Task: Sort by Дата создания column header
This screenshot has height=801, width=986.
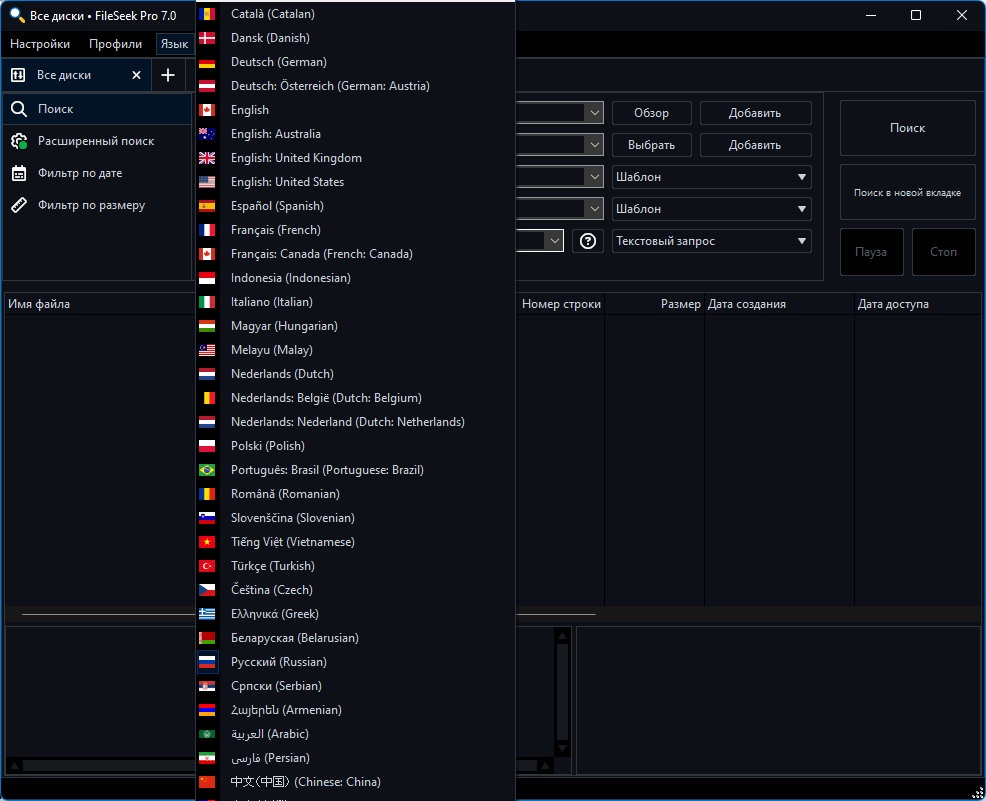Action: (779, 304)
